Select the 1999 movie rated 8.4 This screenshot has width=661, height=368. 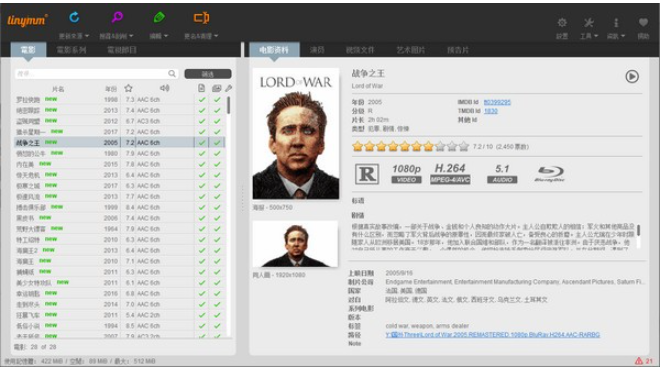pyautogui.click(x=120, y=207)
